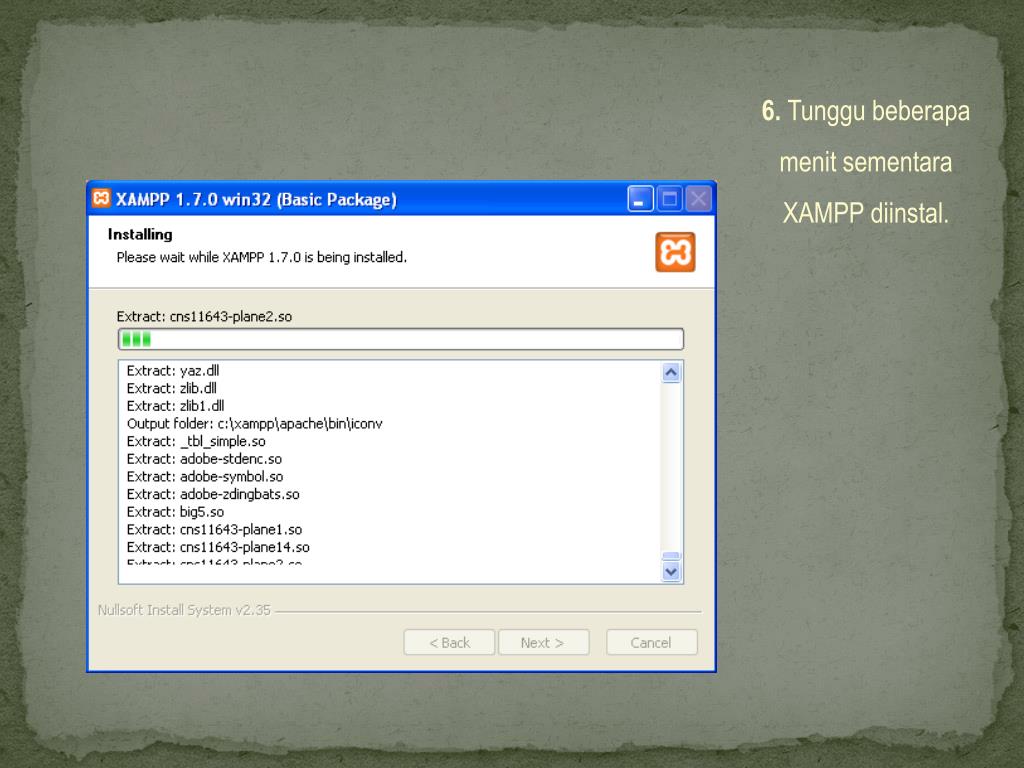Select 'Extract: adobe-zdingbats.so' log line

[214, 494]
